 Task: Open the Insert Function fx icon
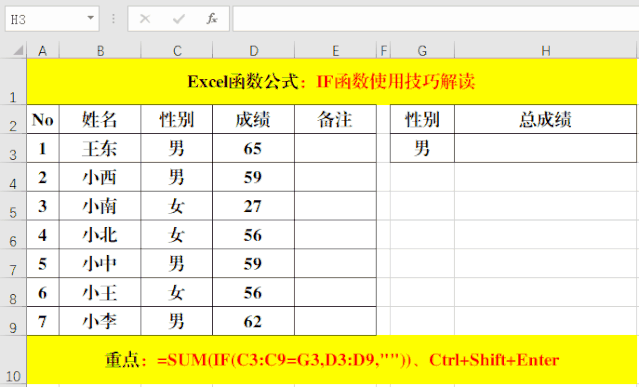coord(212,19)
